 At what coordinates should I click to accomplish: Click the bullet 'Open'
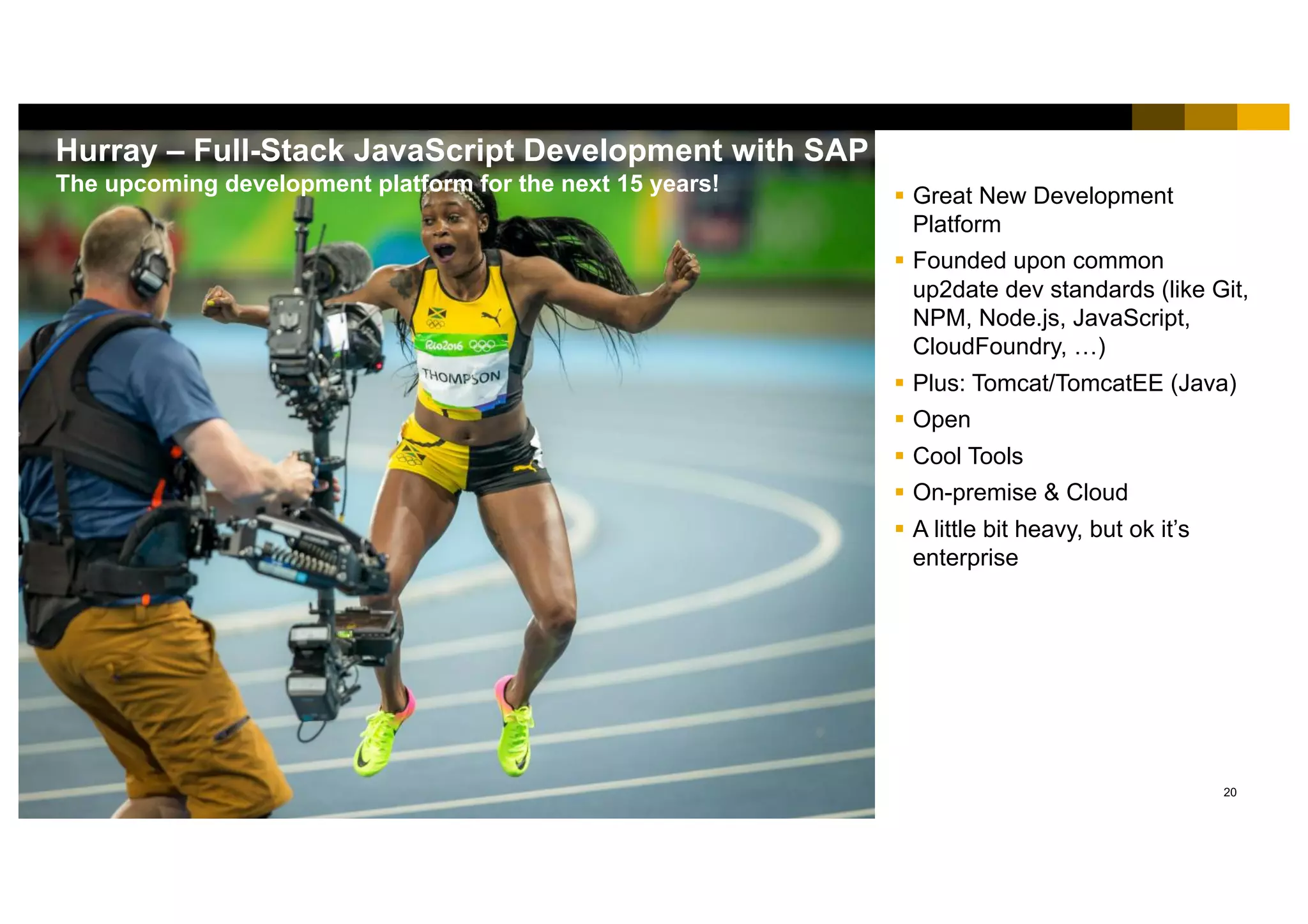(941, 420)
